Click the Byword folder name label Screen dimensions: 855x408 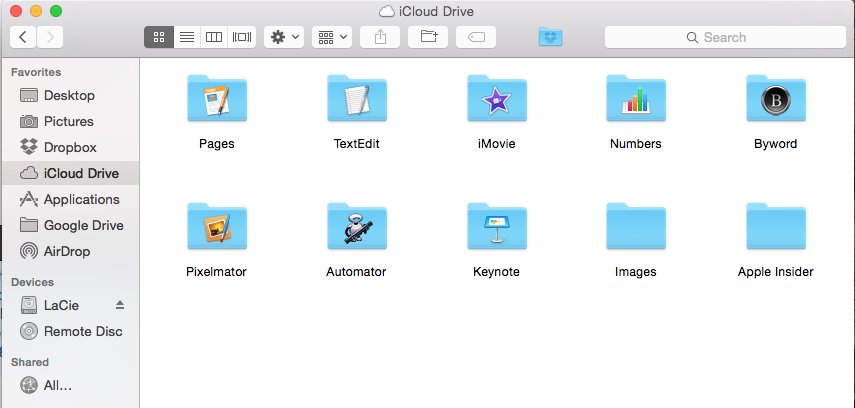pos(775,144)
